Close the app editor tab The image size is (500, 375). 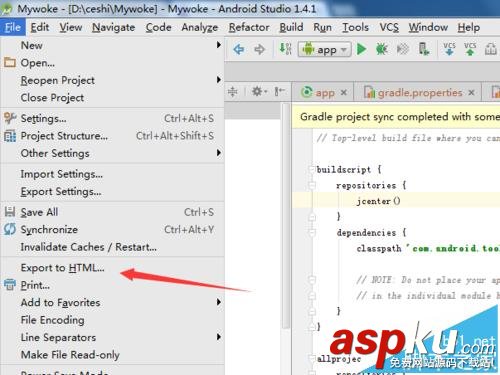point(344,92)
